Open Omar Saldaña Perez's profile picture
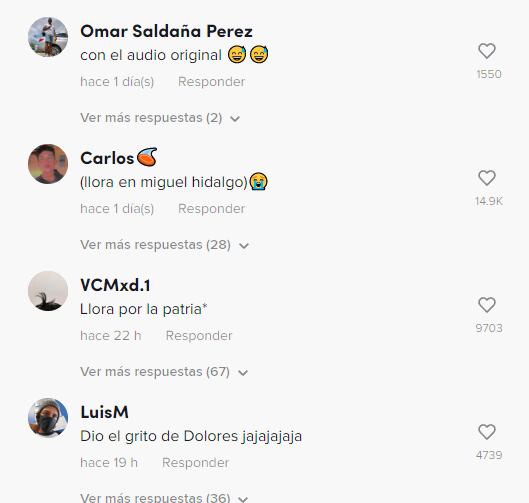Image resolution: width=529 pixels, height=503 pixels. (48, 37)
